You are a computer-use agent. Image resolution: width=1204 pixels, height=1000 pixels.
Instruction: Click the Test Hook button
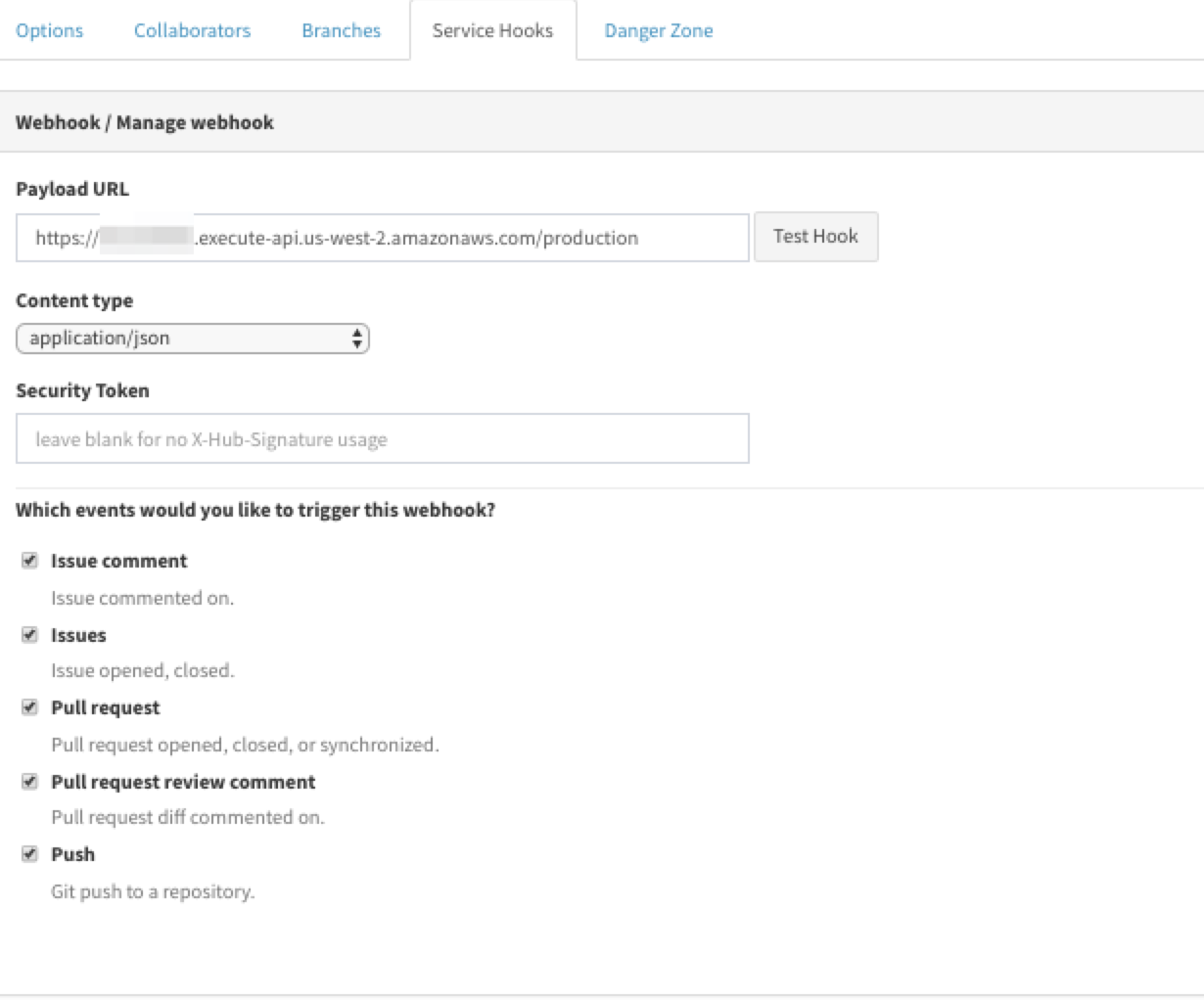click(x=814, y=236)
